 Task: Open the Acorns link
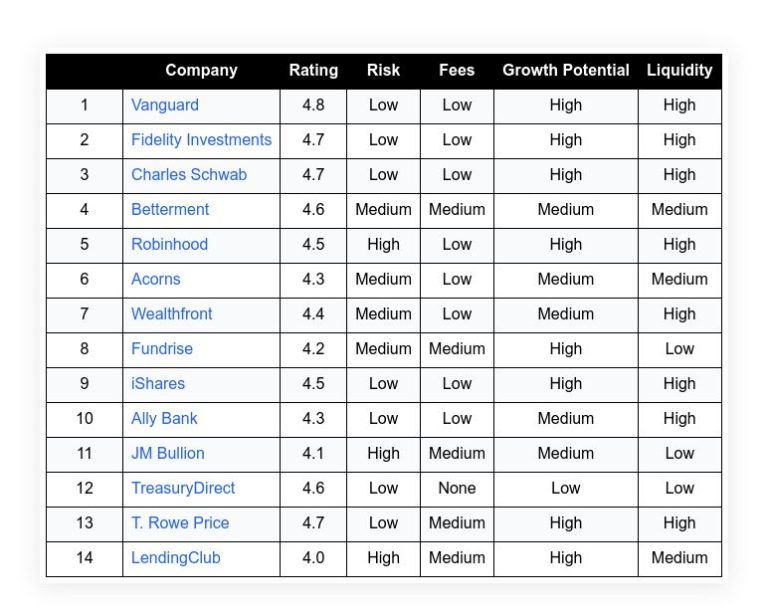tap(155, 279)
